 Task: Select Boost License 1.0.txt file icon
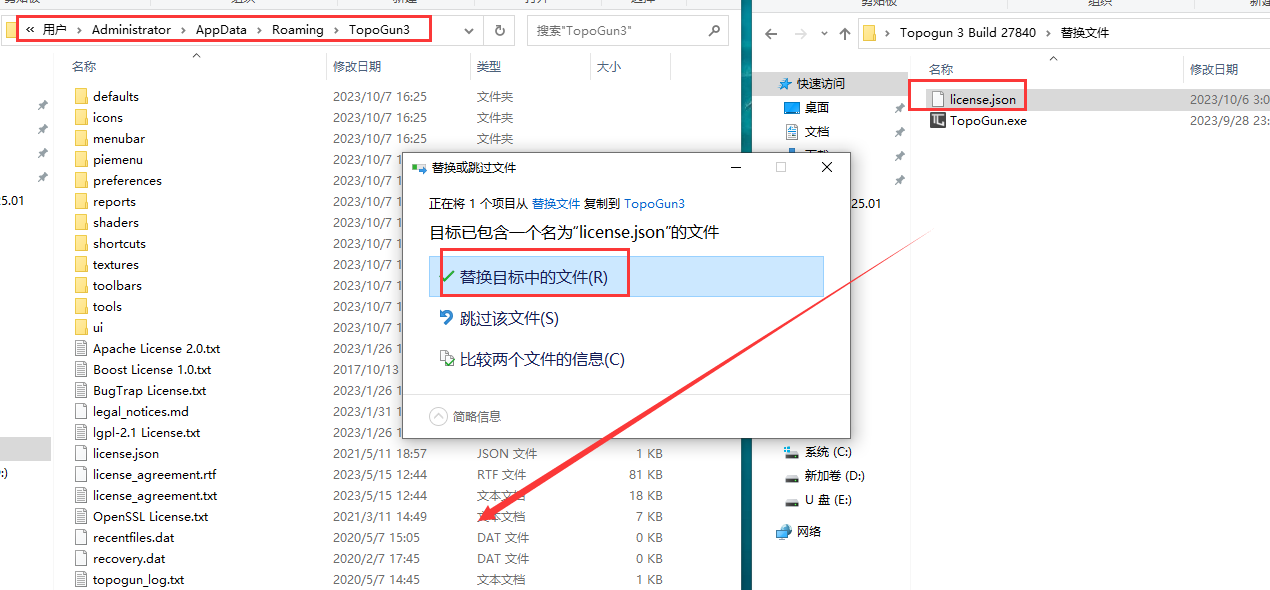82,369
